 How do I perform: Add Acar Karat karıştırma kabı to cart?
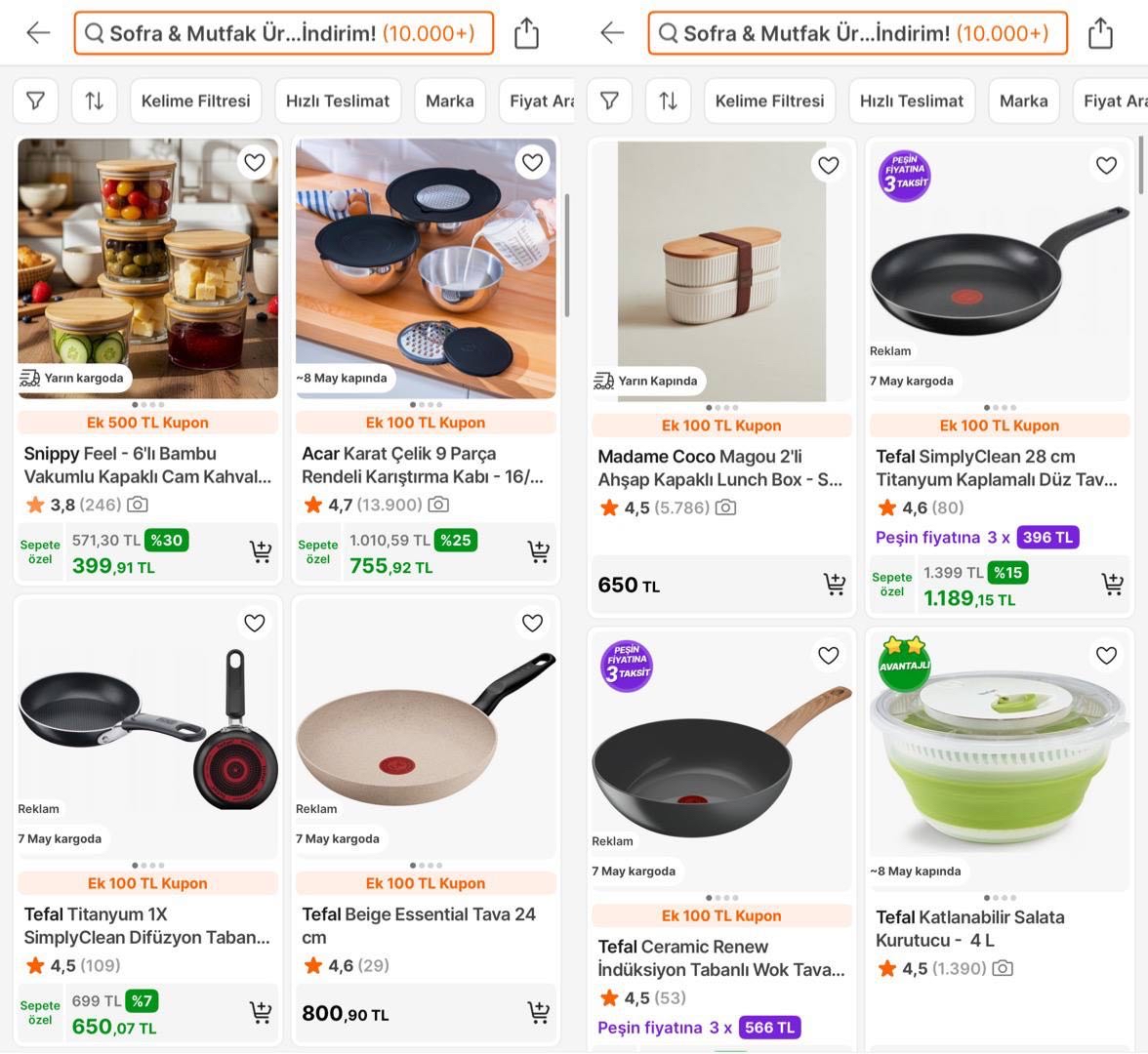point(539,552)
